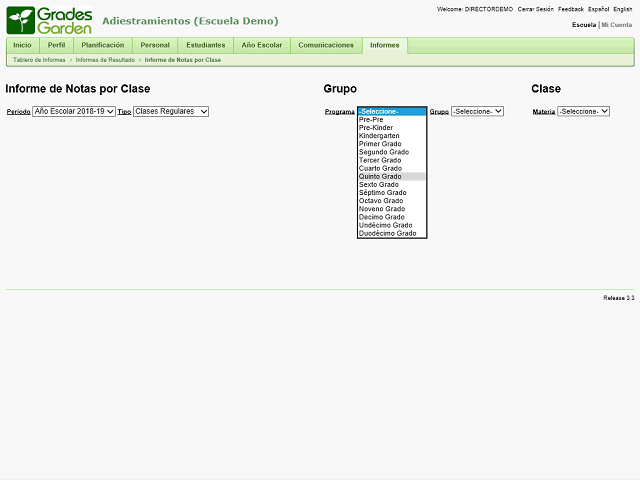Image resolution: width=640 pixels, height=480 pixels.
Task: Pick Pre-Kinder from the Programa options
Action: pos(376,128)
